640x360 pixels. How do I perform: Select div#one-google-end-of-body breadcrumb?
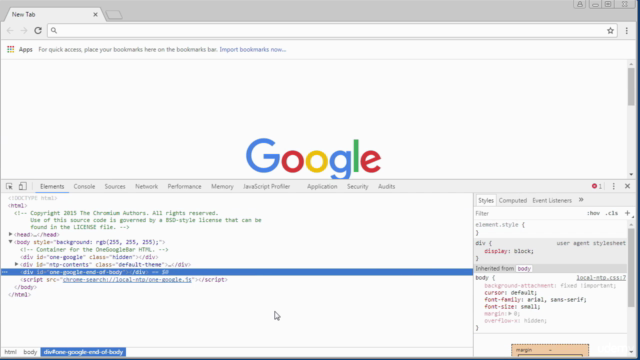[x=83, y=352]
